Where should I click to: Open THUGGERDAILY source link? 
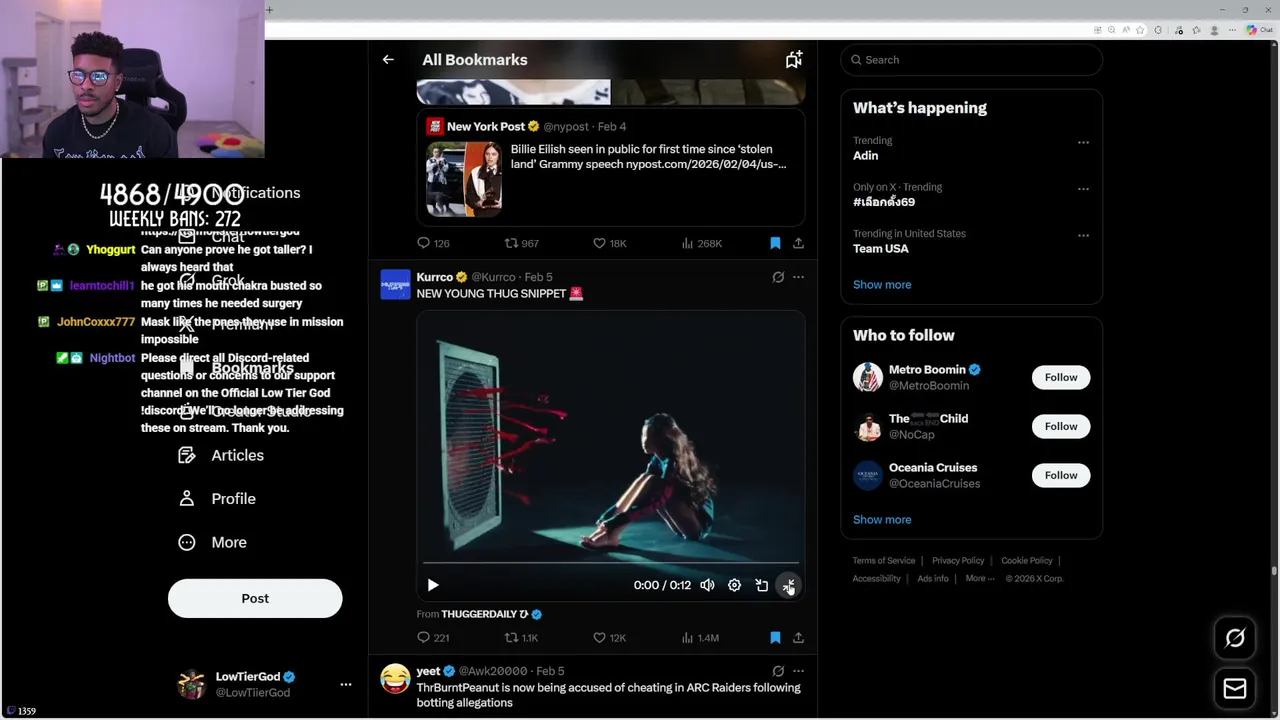click(484, 614)
